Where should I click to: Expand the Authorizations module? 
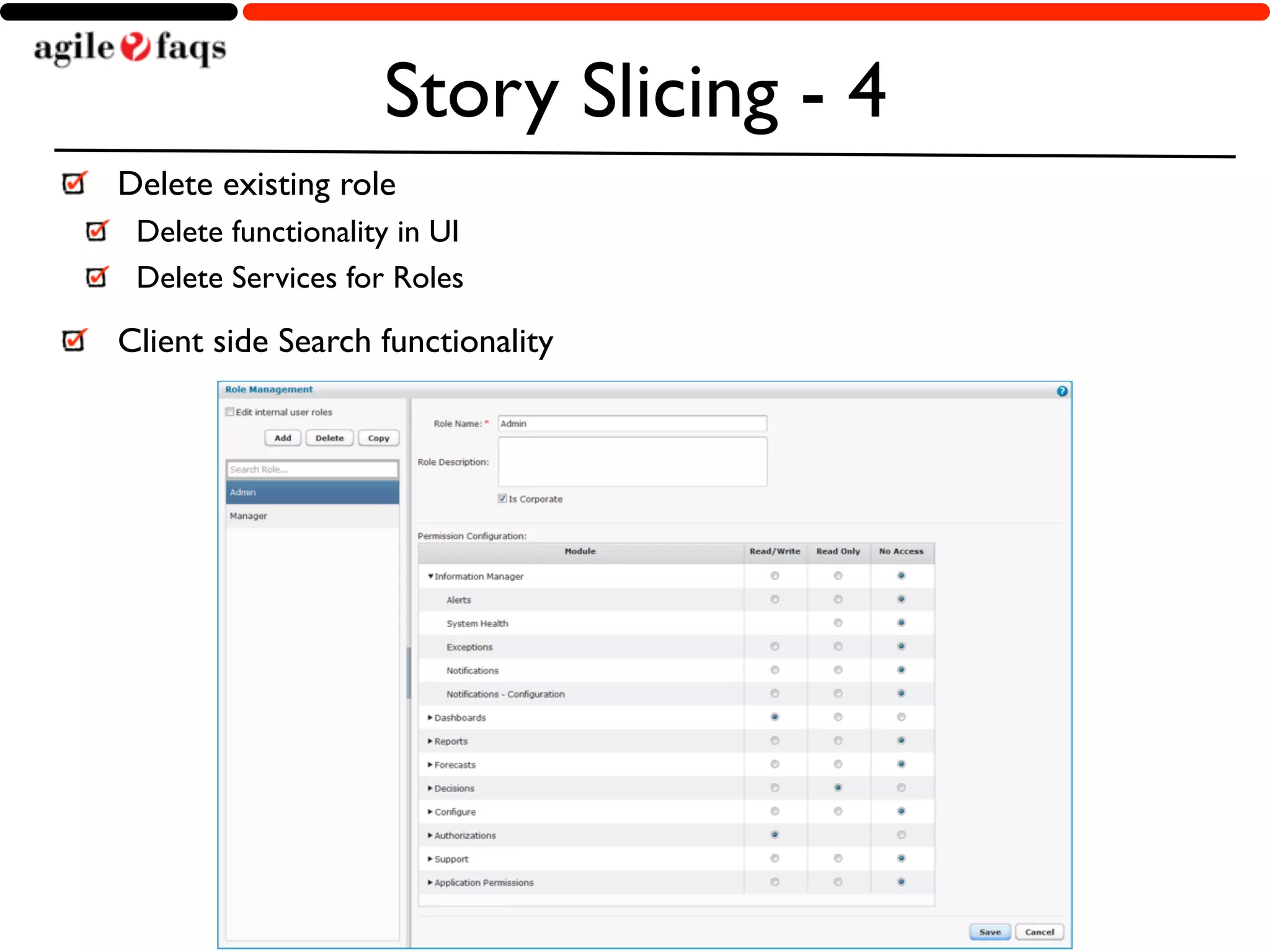pos(430,835)
